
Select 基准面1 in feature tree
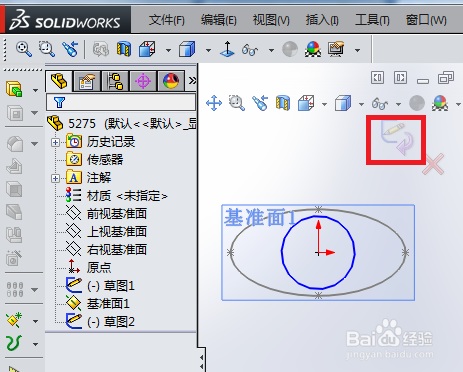coord(108,304)
